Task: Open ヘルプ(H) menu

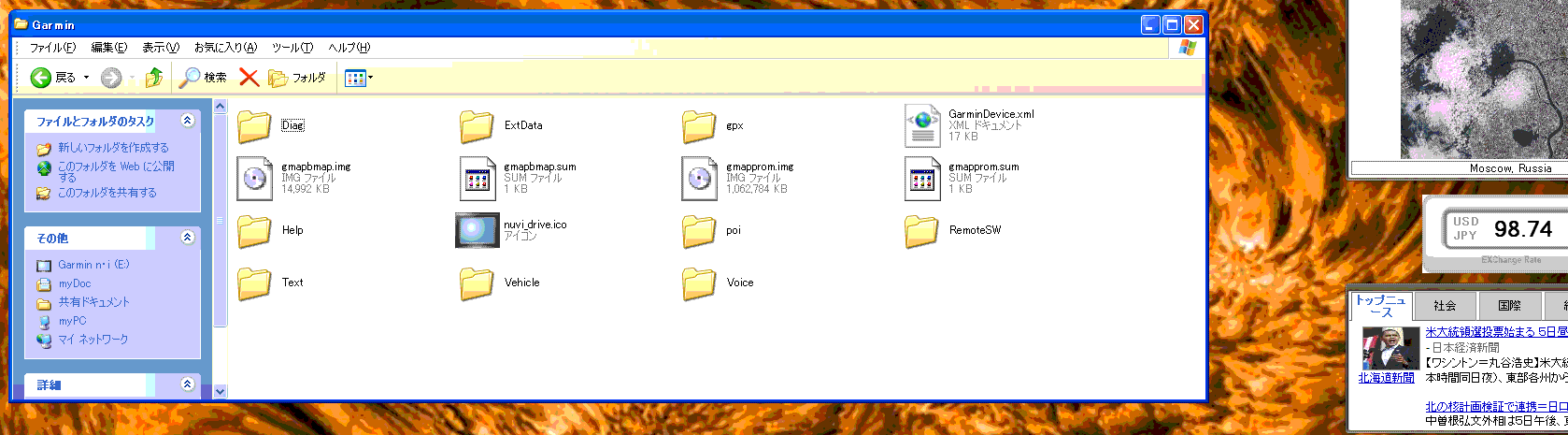Action: tap(349, 47)
